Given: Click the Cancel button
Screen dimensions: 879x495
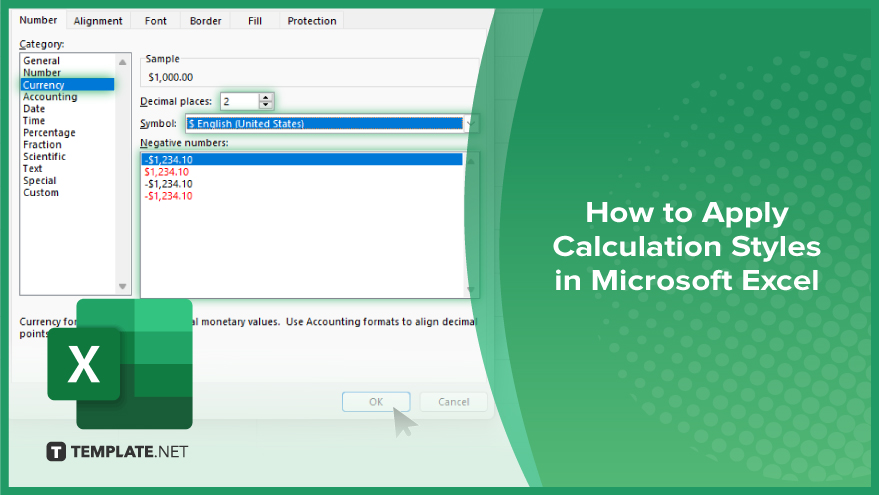Looking at the screenshot, I should (x=454, y=402).
